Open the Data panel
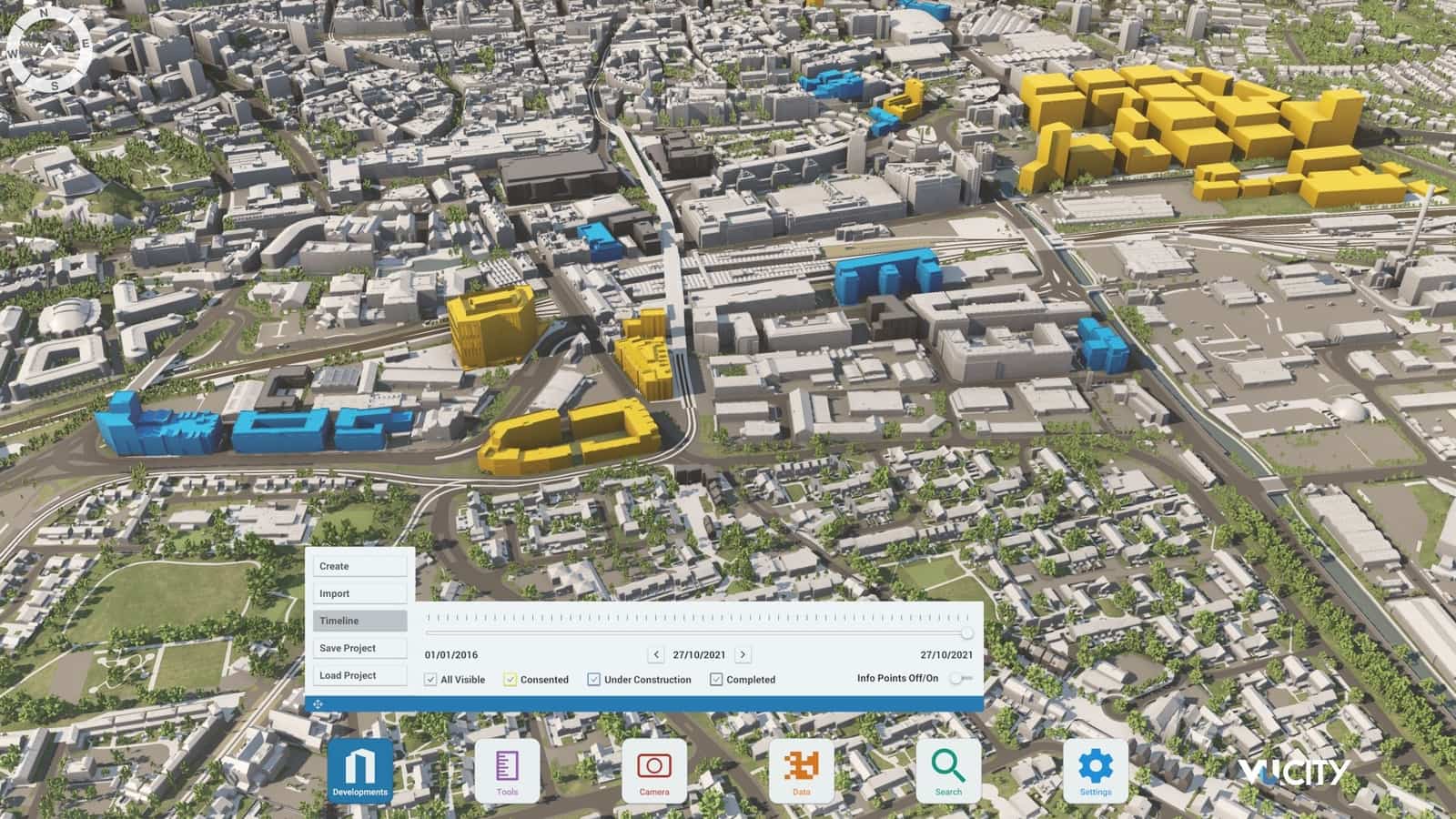The height and width of the screenshot is (819, 1456). point(801,769)
